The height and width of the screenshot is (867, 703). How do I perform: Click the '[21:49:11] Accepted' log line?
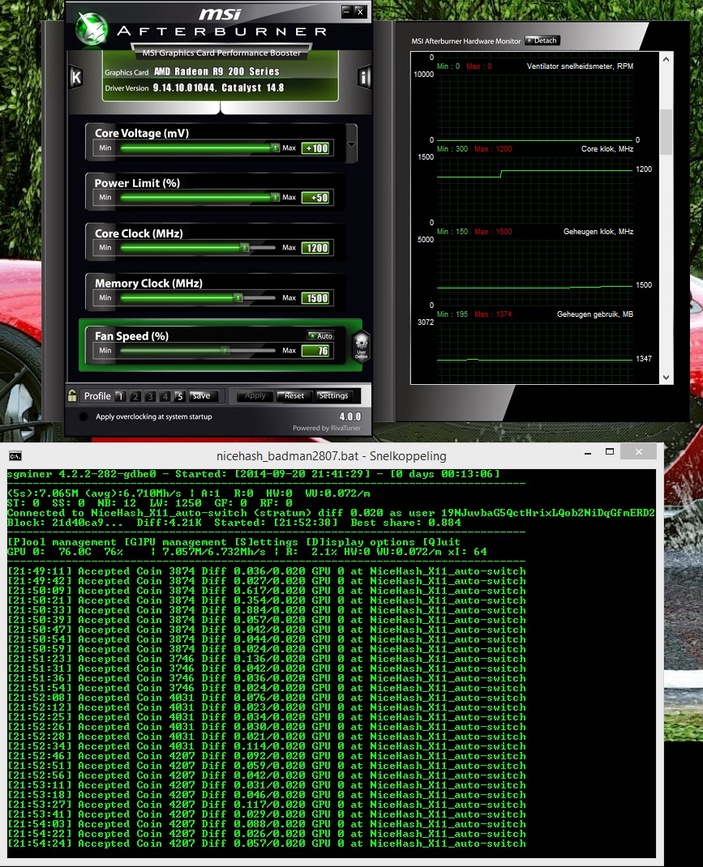point(267,571)
